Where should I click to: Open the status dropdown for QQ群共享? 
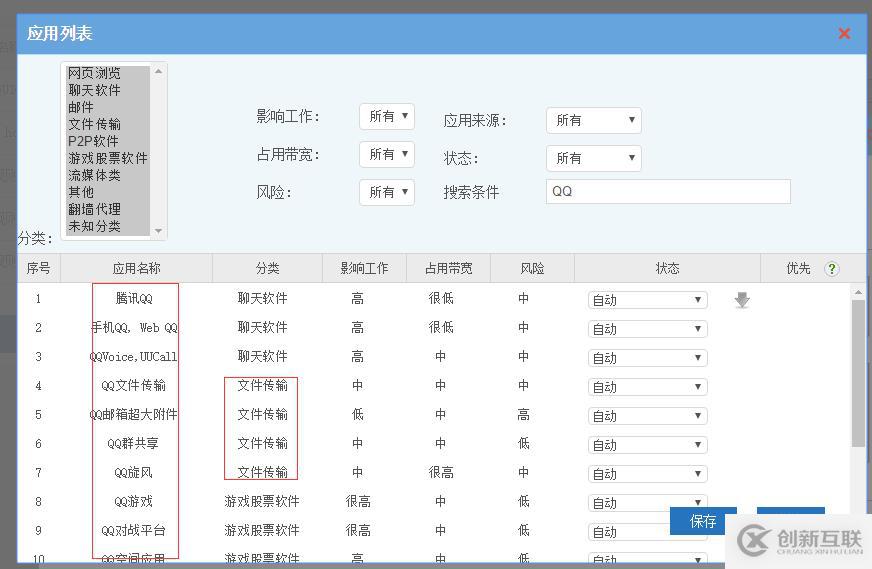coord(647,445)
